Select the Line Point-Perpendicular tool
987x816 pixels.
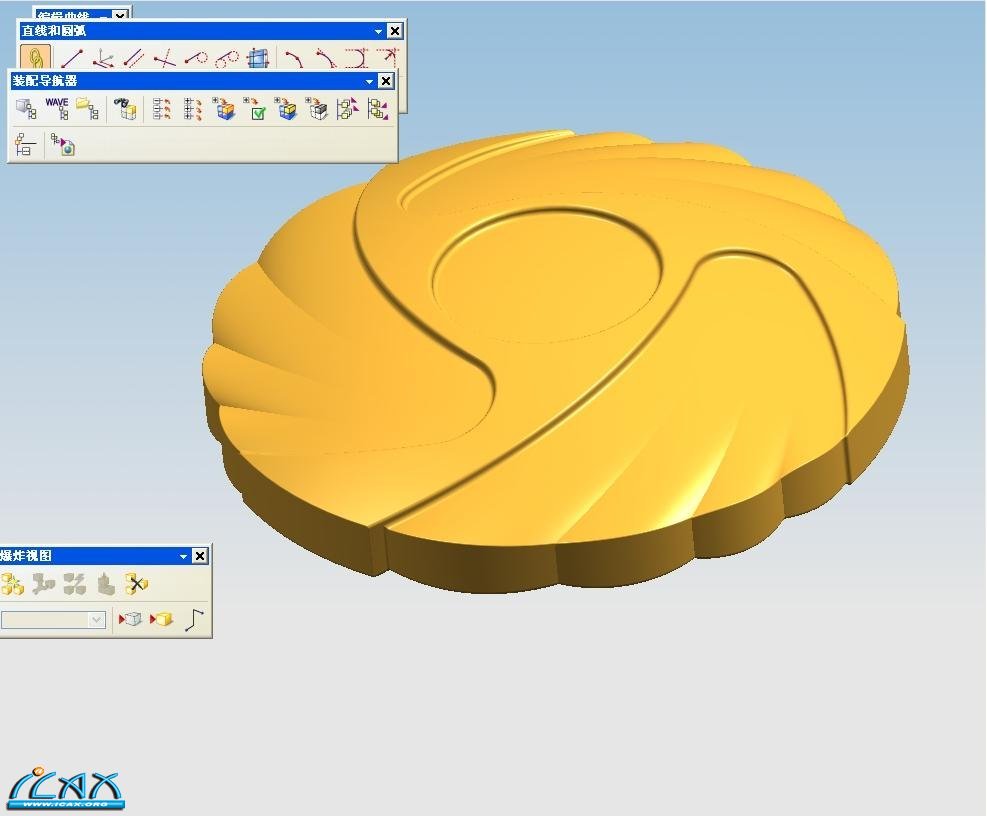165,59
